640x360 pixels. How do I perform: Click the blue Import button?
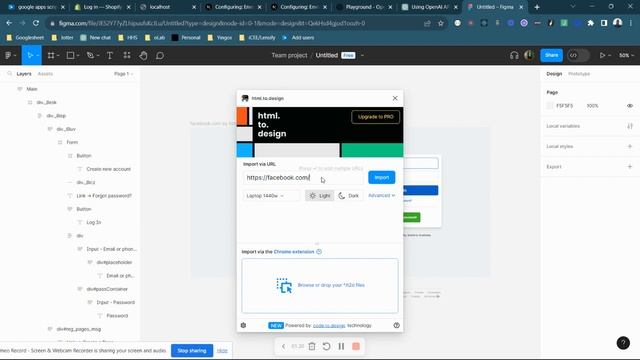click(382, 178)
